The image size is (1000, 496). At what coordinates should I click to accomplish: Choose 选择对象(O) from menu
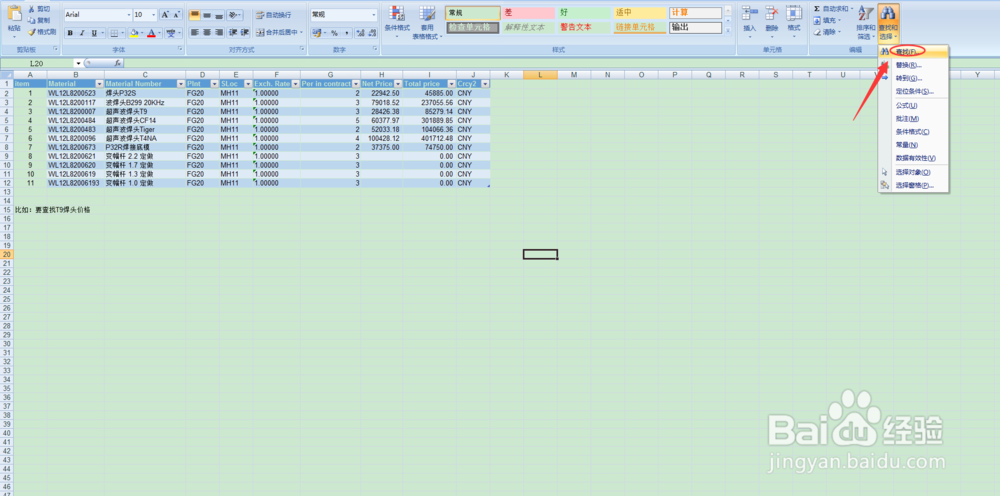pyautogui.click(x=913, y=172)
